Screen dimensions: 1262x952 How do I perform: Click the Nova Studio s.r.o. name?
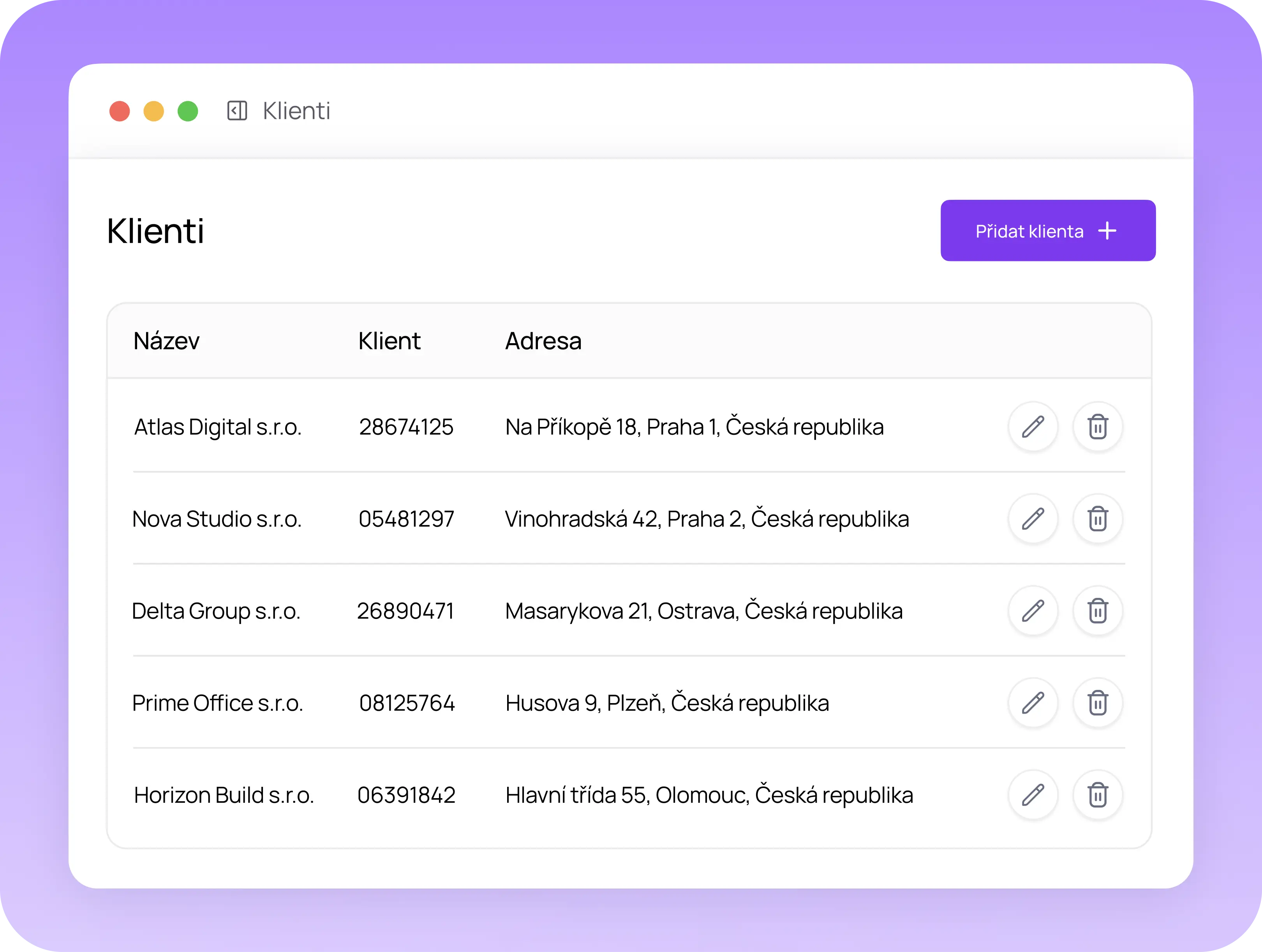click(x=217, y=519)
